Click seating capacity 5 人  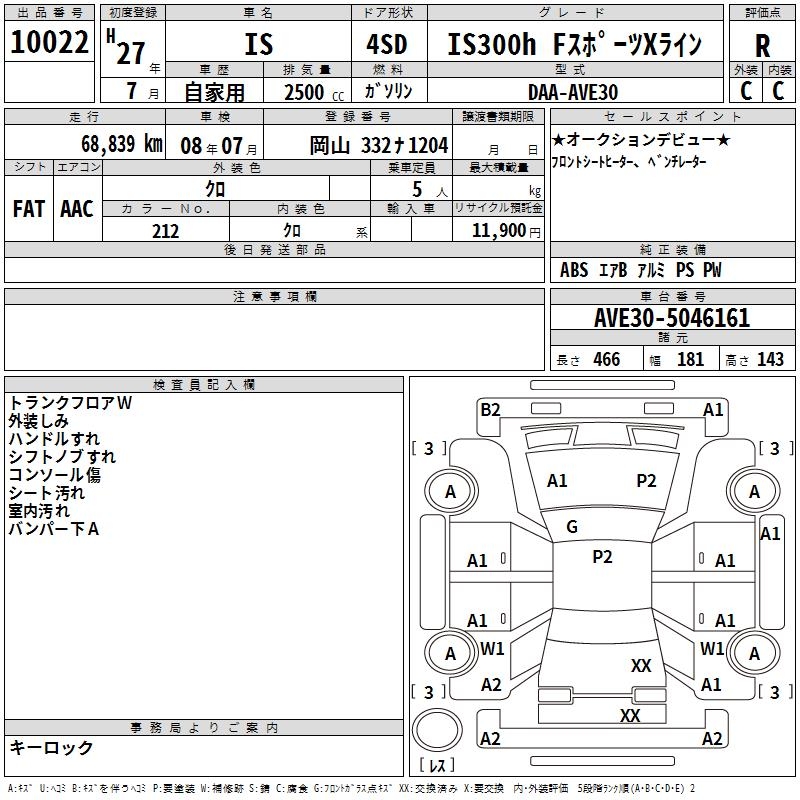pyautogui.click(x=430, y=190)
